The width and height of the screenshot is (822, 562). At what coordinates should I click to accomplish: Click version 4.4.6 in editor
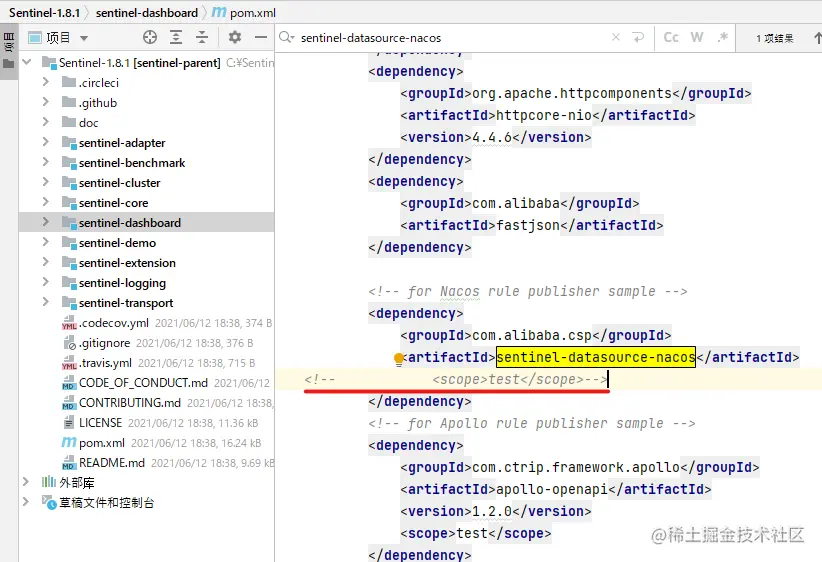point(492,137)
